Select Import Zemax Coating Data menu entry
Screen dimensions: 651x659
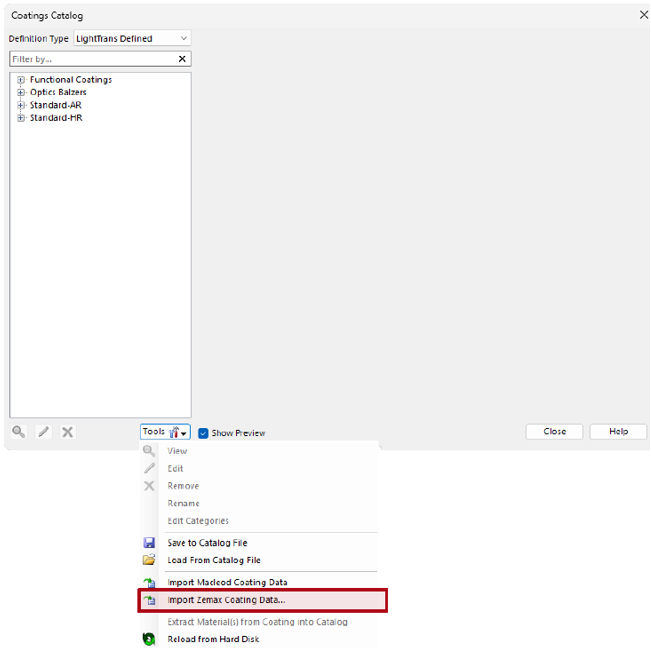(226, 601)
